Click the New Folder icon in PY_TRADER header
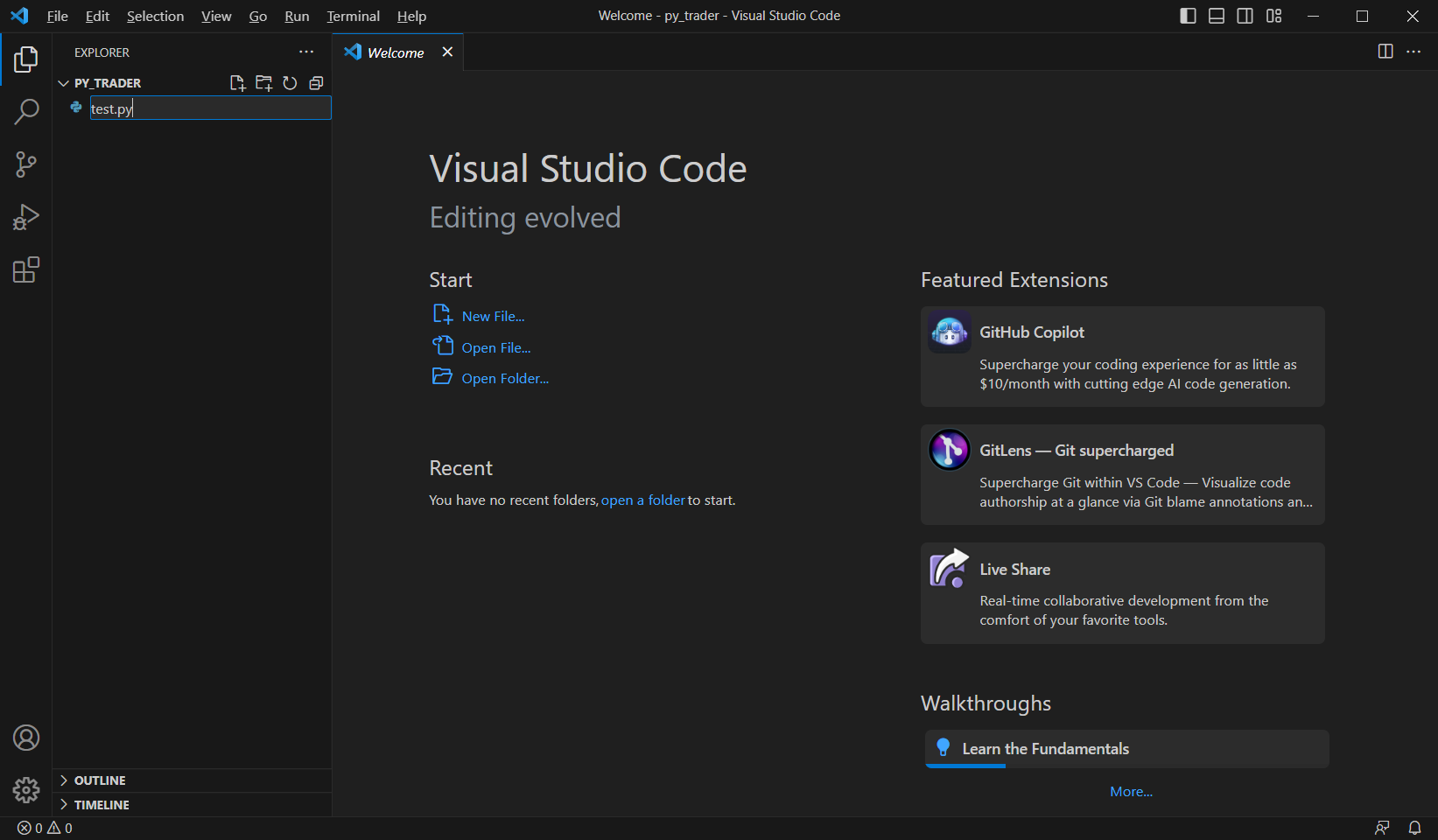This screenshot has height=840, width=1438. (263, 83)
